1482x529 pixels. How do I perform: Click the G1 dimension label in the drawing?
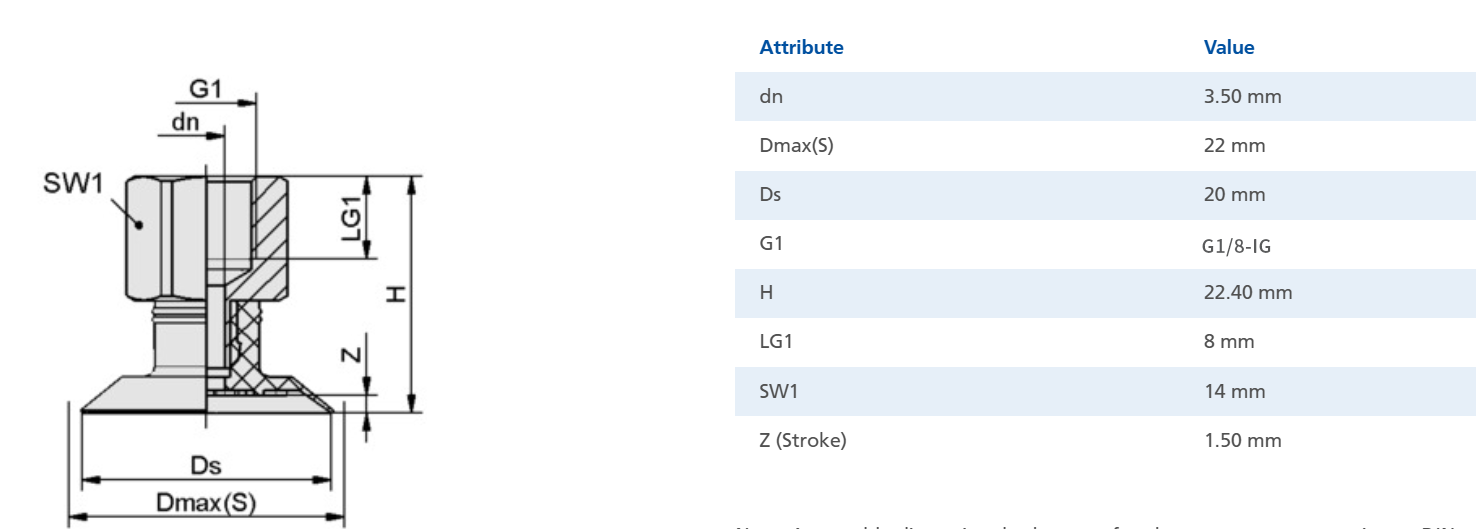click(206, 89)
